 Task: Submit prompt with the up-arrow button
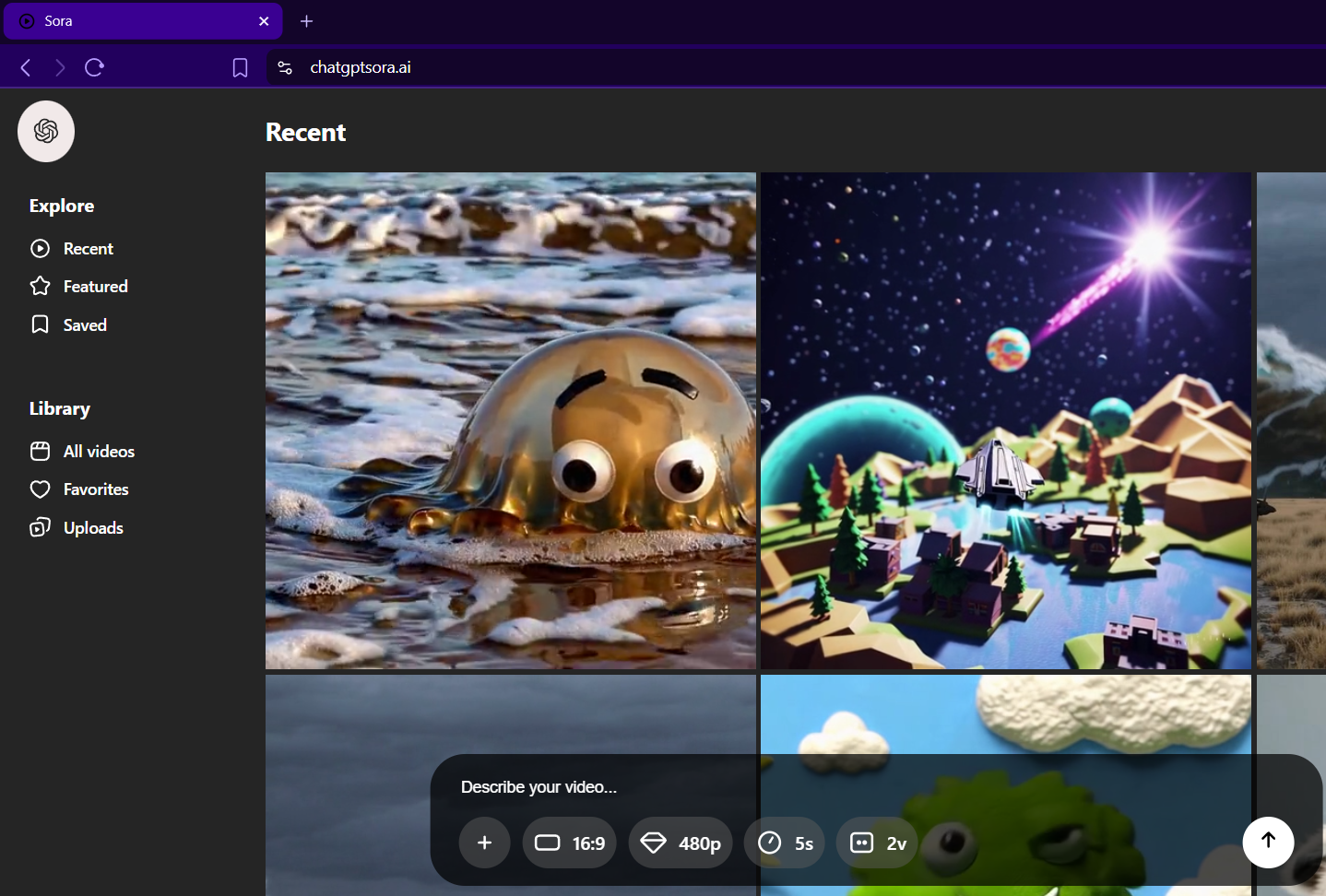point(1269,843)
